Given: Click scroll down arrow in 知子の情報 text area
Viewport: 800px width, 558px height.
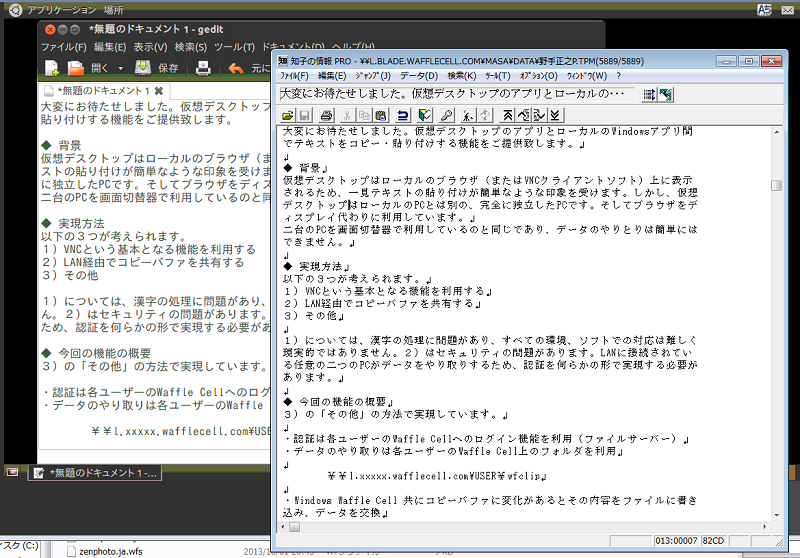Looking at the screenshot, I should pos(777,515).
